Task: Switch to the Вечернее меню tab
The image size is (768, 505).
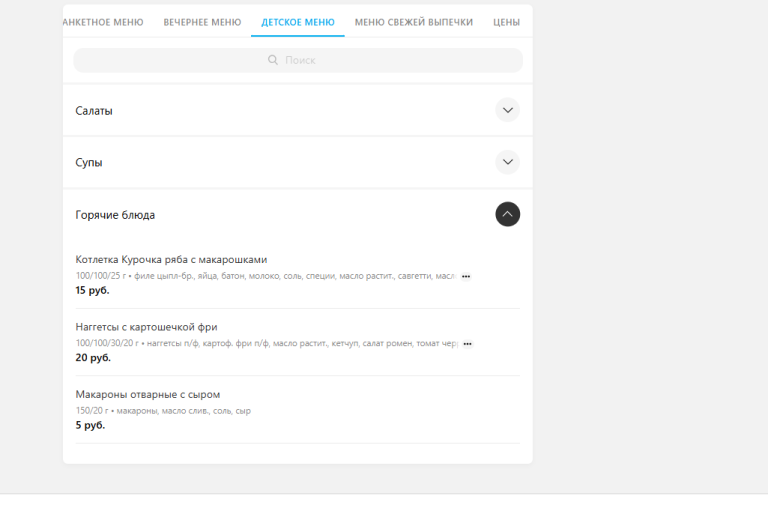Action: [202, 22]
